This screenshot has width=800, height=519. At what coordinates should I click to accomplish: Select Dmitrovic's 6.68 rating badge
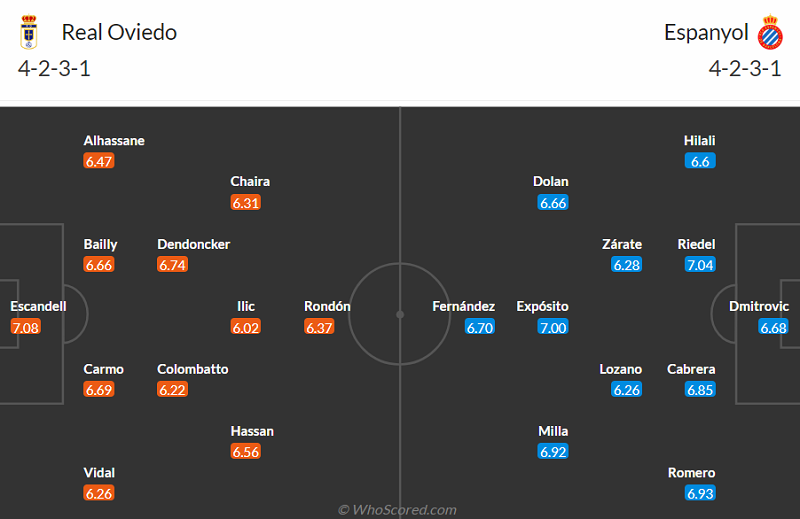click(773, 327)
